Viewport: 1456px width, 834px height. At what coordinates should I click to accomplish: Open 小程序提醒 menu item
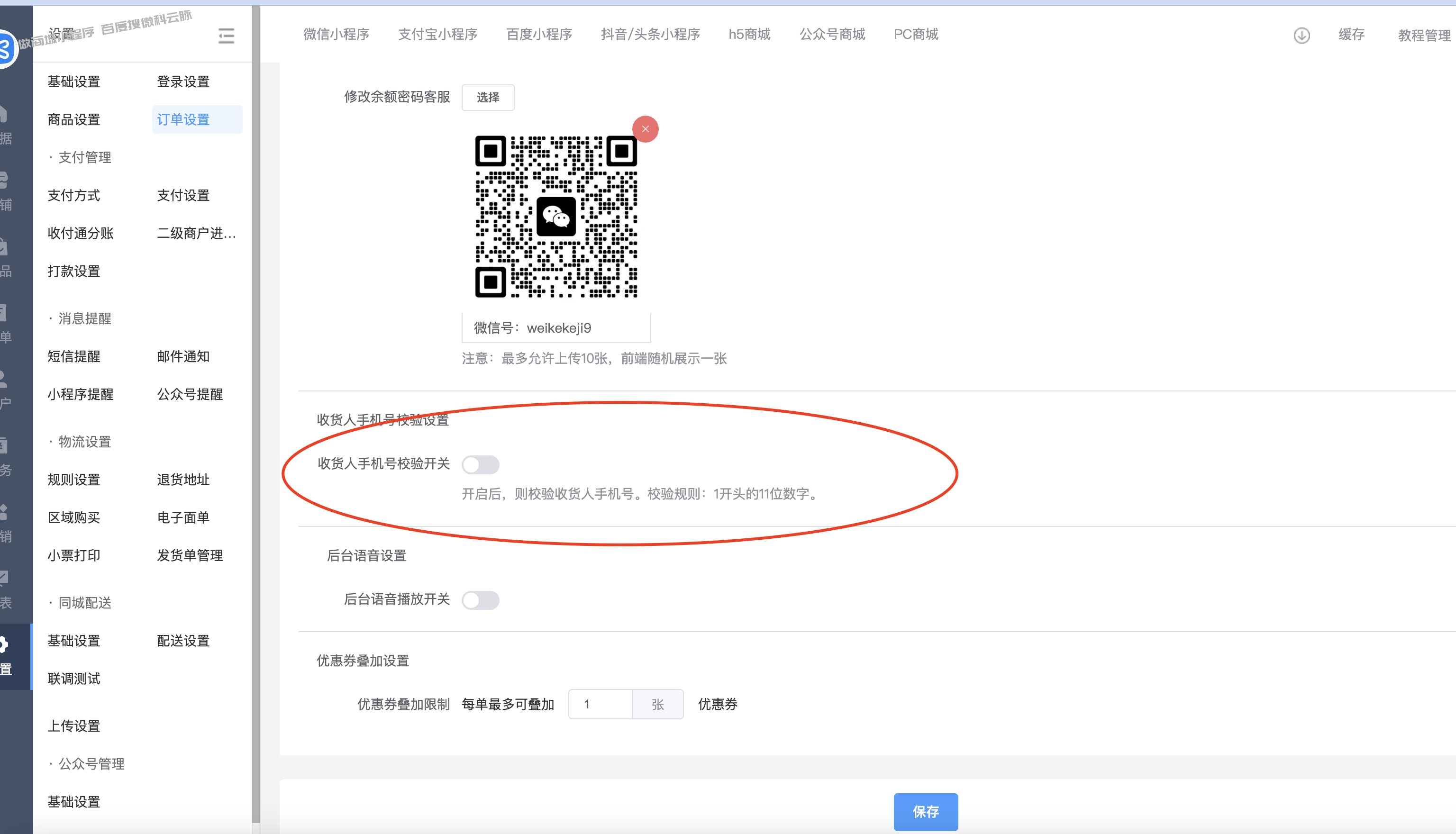coord(81,394)
